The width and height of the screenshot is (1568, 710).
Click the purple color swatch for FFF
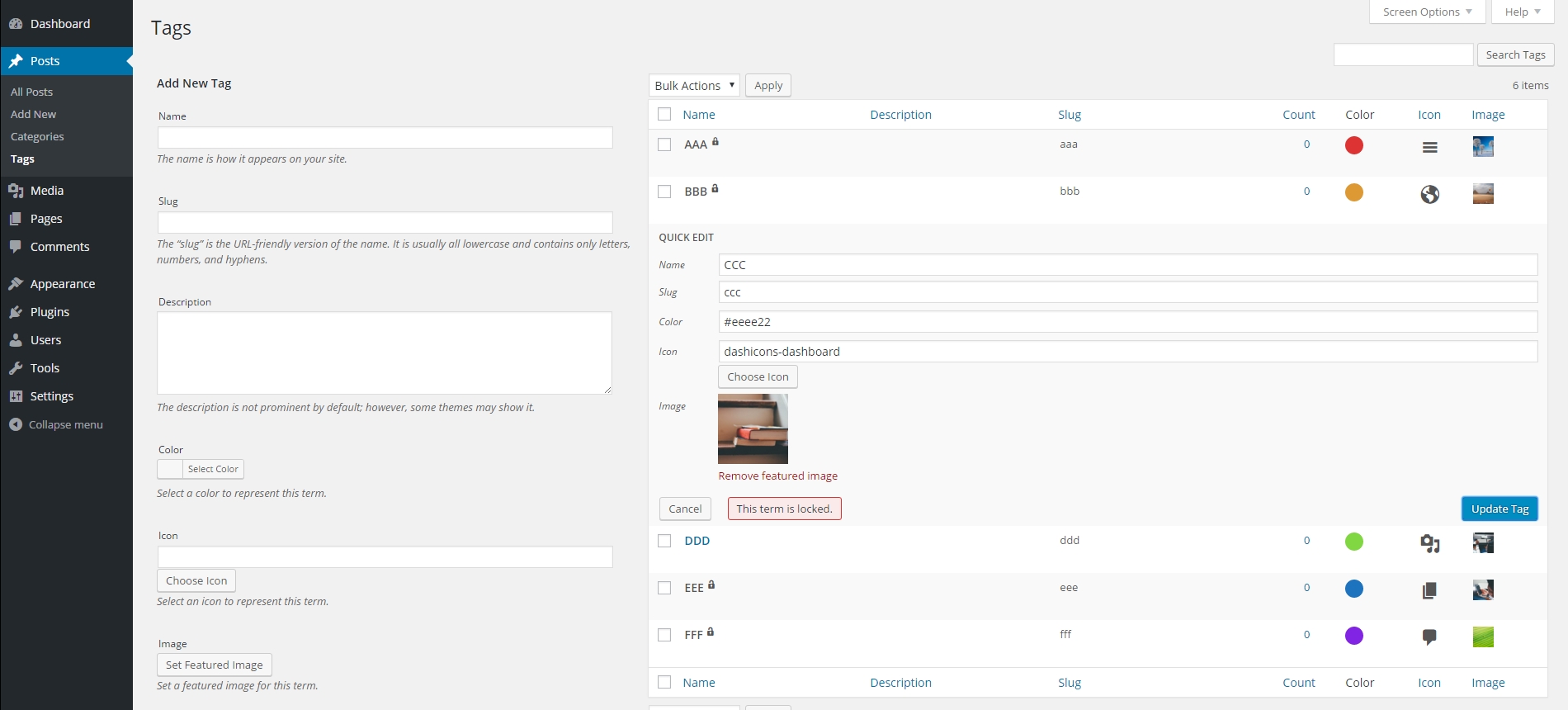[1354, 636]
